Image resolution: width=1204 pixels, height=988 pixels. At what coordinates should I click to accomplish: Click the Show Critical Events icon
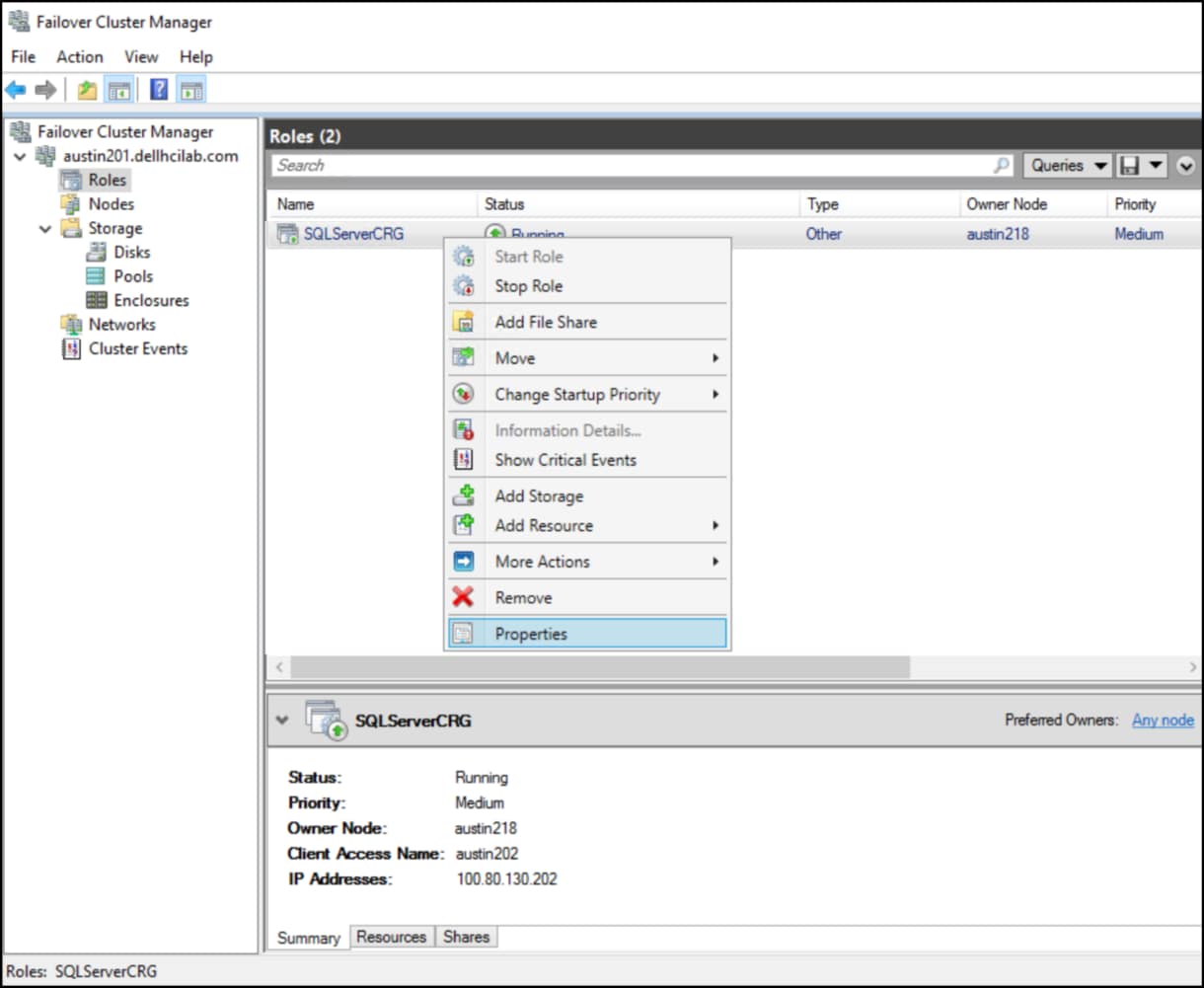(x=463, y=460)
